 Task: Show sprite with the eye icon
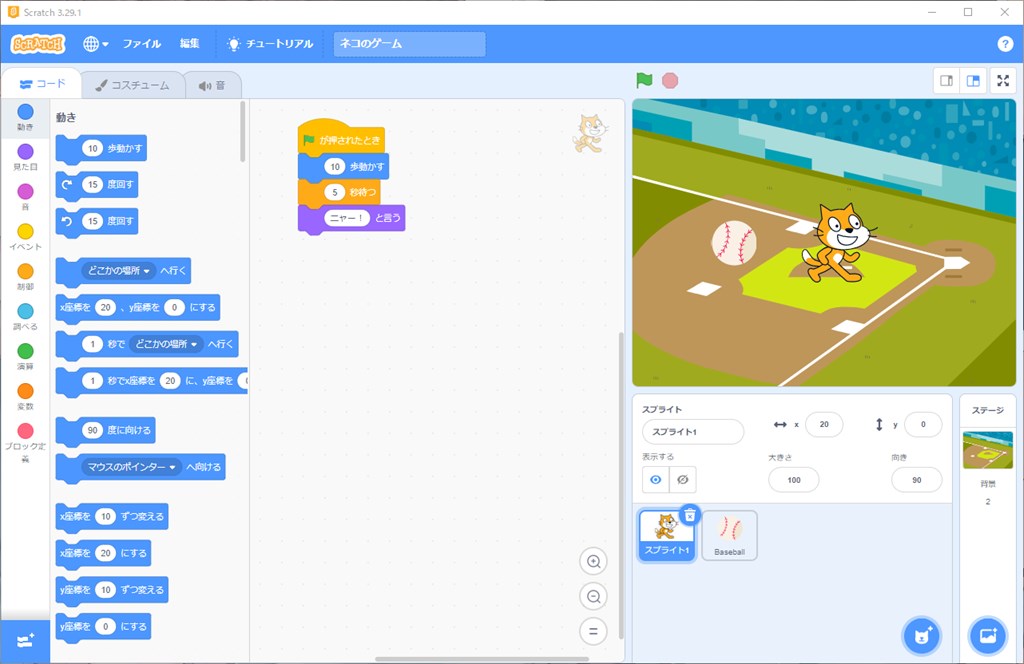pyautogui.click(x=656, y=480)
